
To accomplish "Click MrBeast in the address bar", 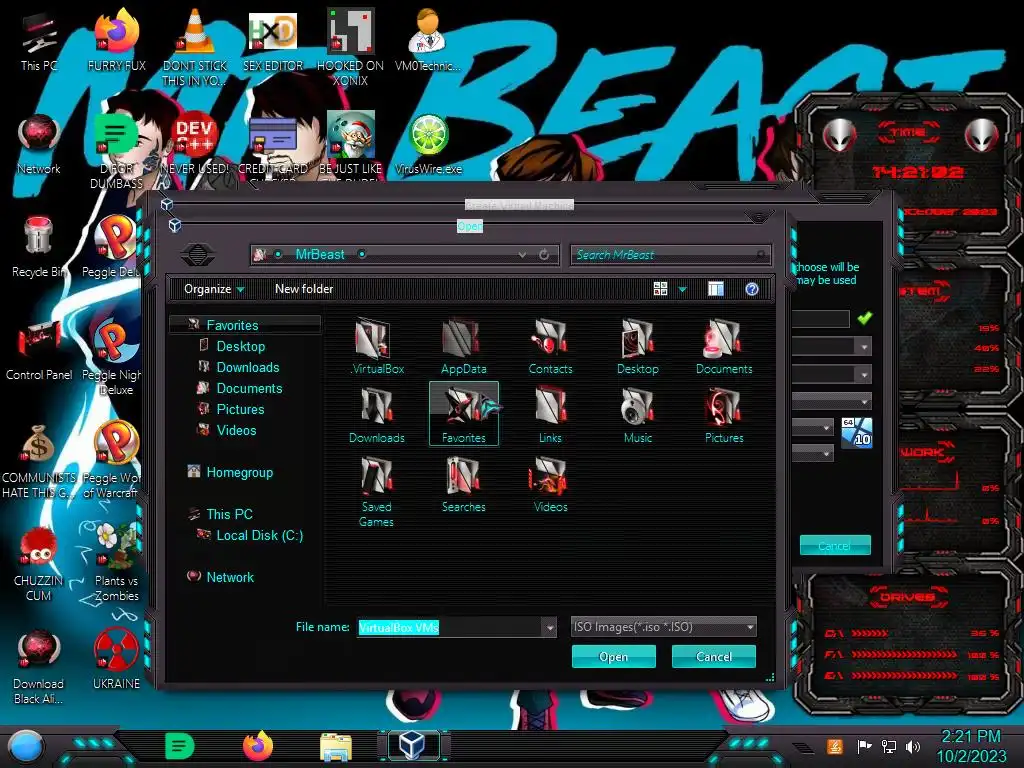I will click(319, 254).
